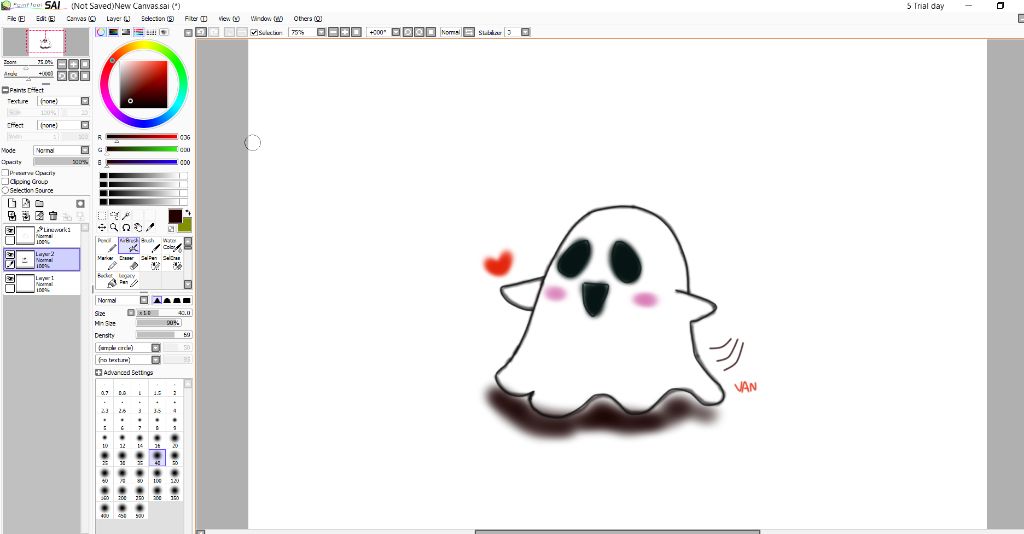Open the Window menu
This screenshot has width=1024, height=534.
(x=266, y=19)
